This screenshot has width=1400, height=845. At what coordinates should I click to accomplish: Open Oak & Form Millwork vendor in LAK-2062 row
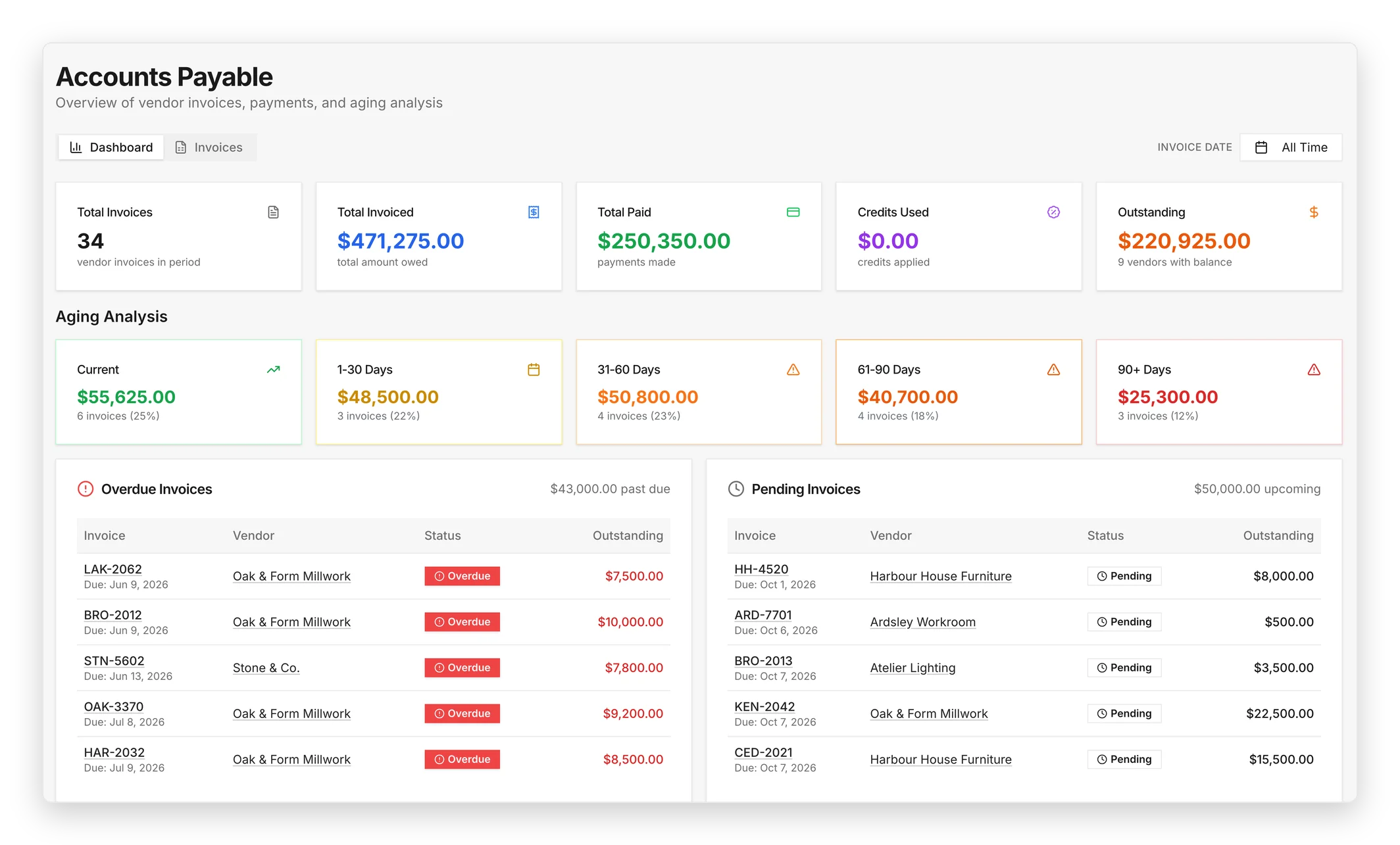pyautogui.click(x=291, y=576)
